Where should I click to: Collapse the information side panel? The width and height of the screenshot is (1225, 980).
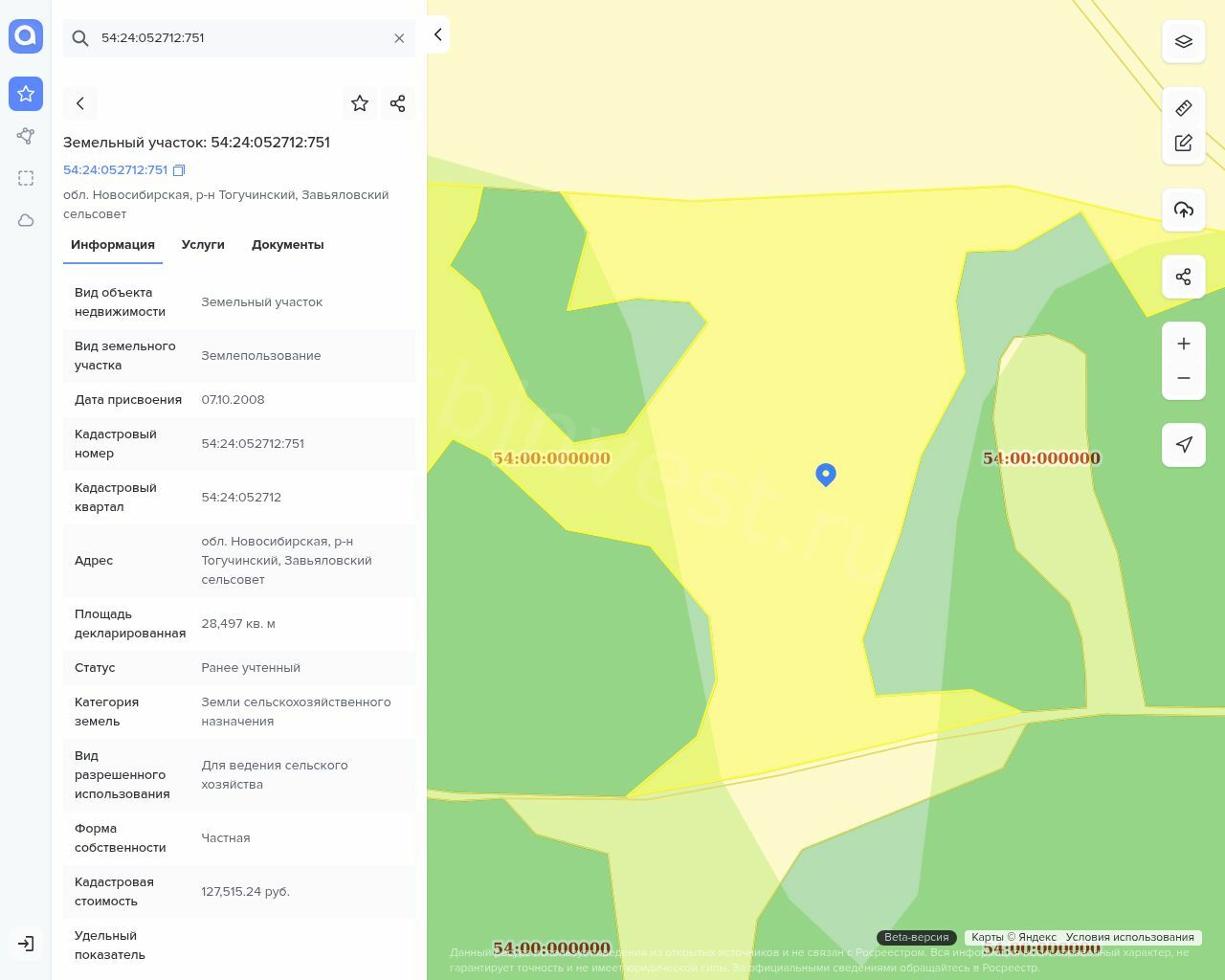(437, 35)
